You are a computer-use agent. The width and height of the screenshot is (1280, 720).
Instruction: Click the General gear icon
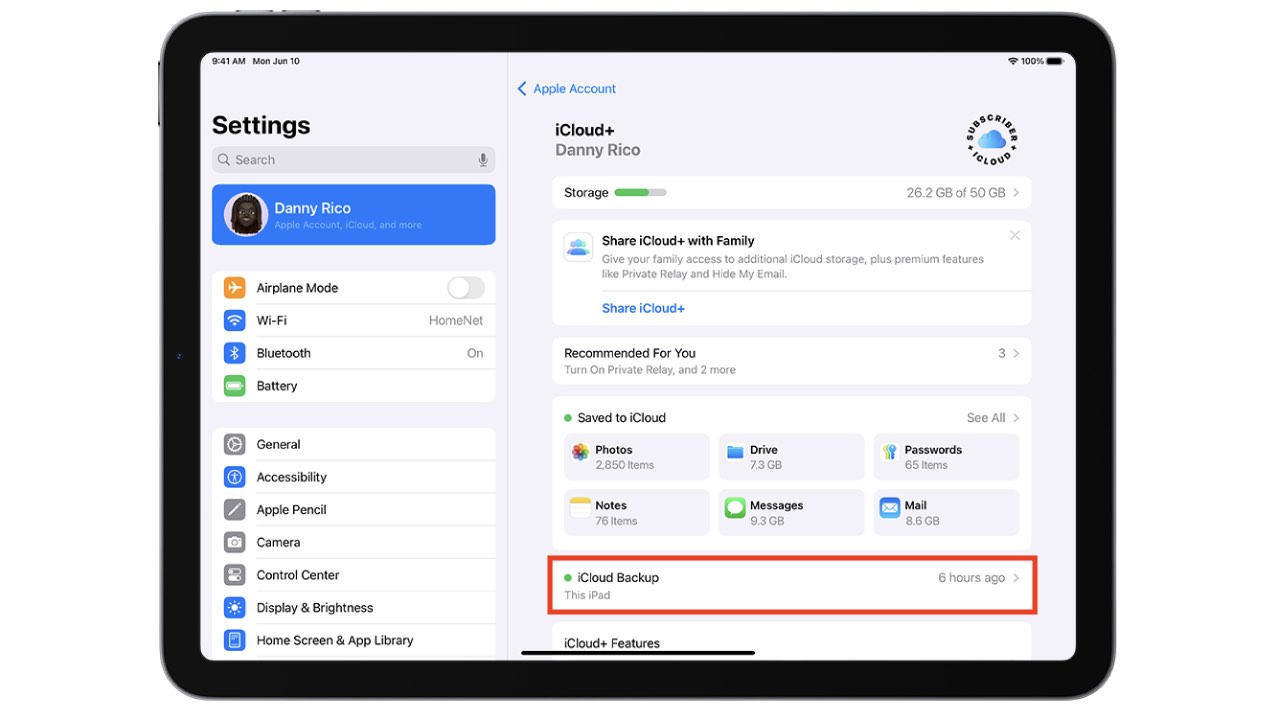pyautogui.click(x=234, y=444)
